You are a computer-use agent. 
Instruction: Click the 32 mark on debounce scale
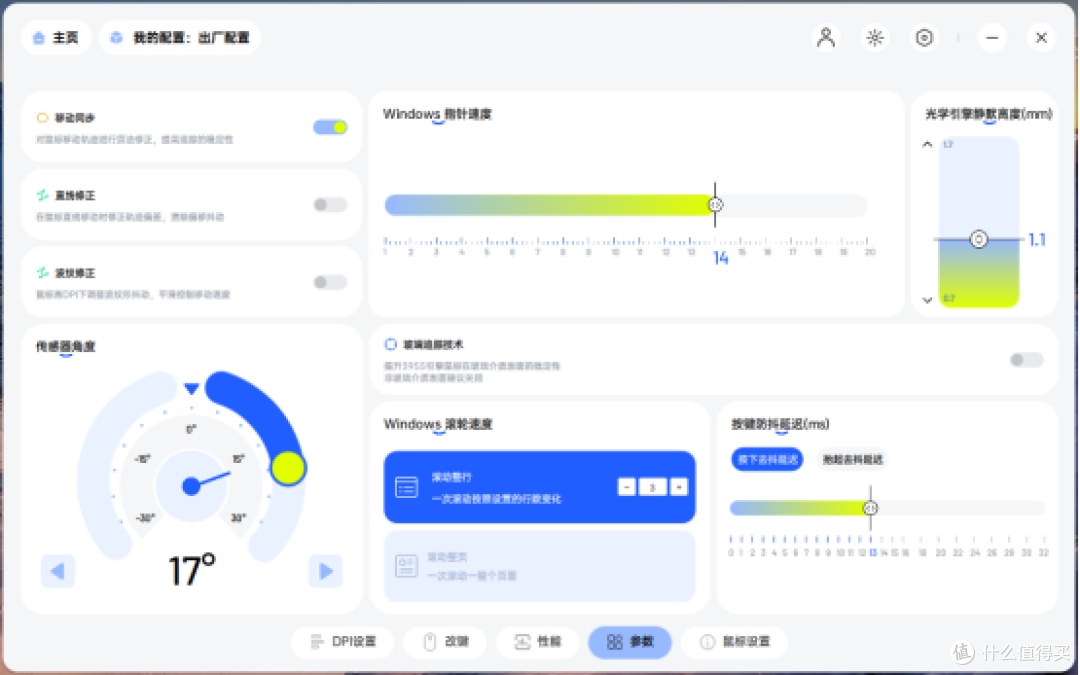1043,552
